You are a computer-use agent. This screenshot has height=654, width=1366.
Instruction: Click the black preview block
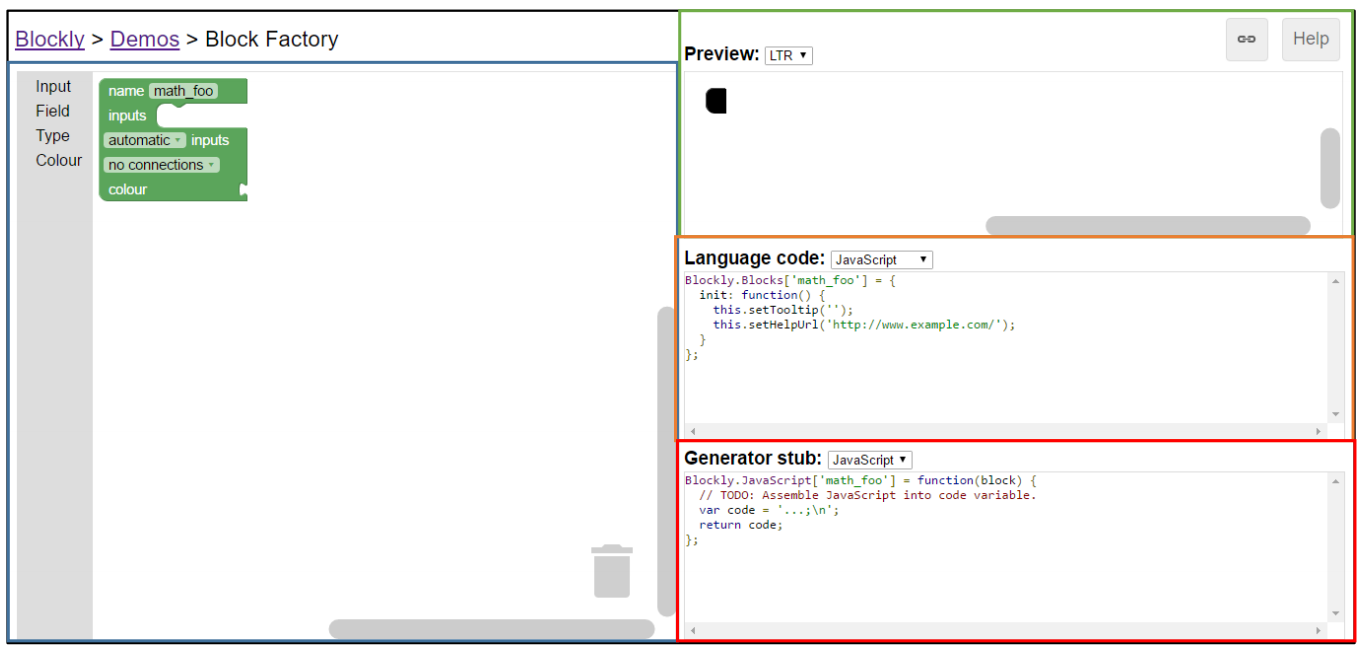click(716, 100)
